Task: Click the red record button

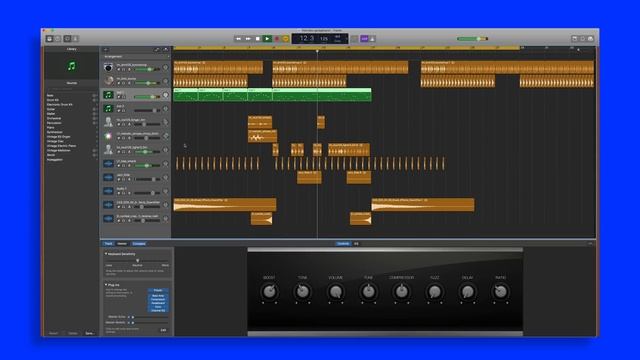Action: [x=277, y=39]
